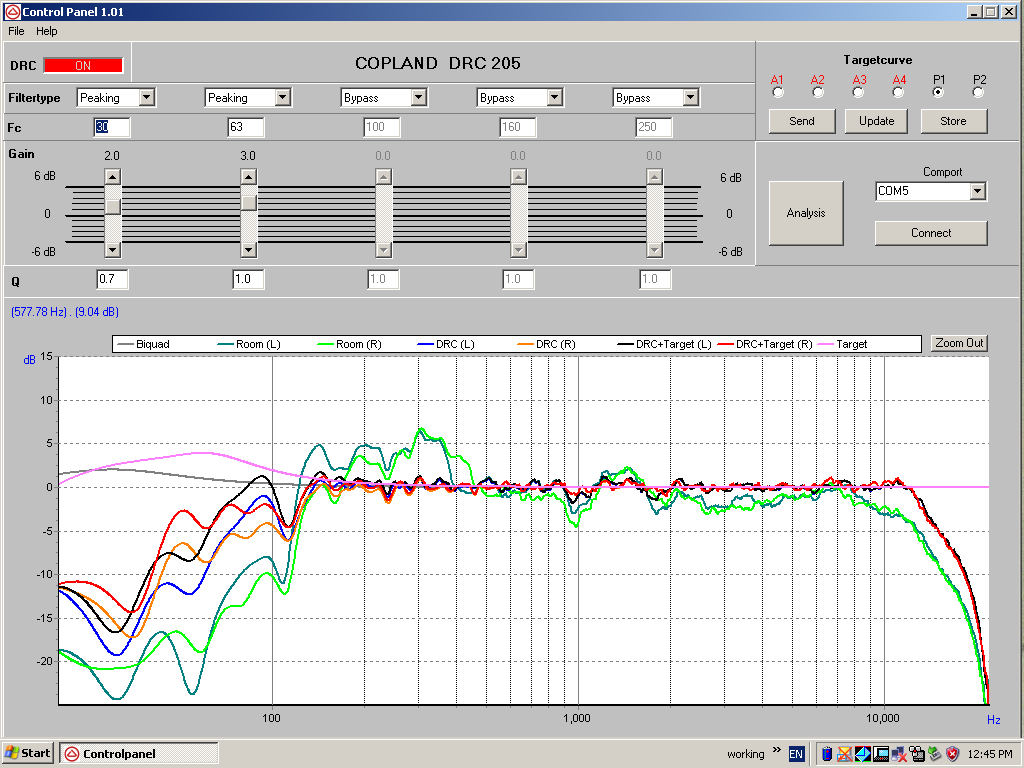Open the second Peaking filtertype dropdown

pos(282,97)
